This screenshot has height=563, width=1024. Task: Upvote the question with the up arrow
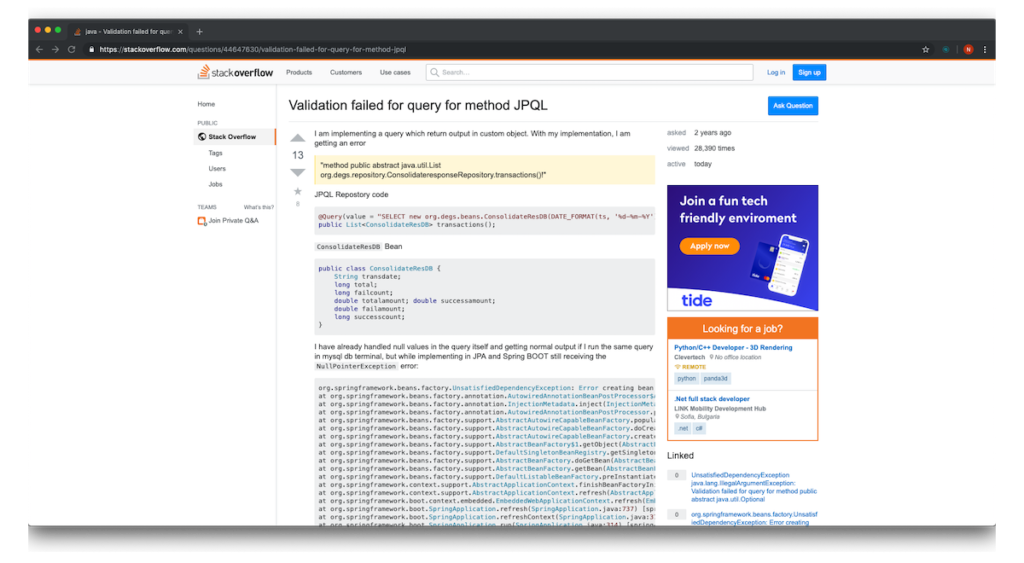tap(297, 138)
